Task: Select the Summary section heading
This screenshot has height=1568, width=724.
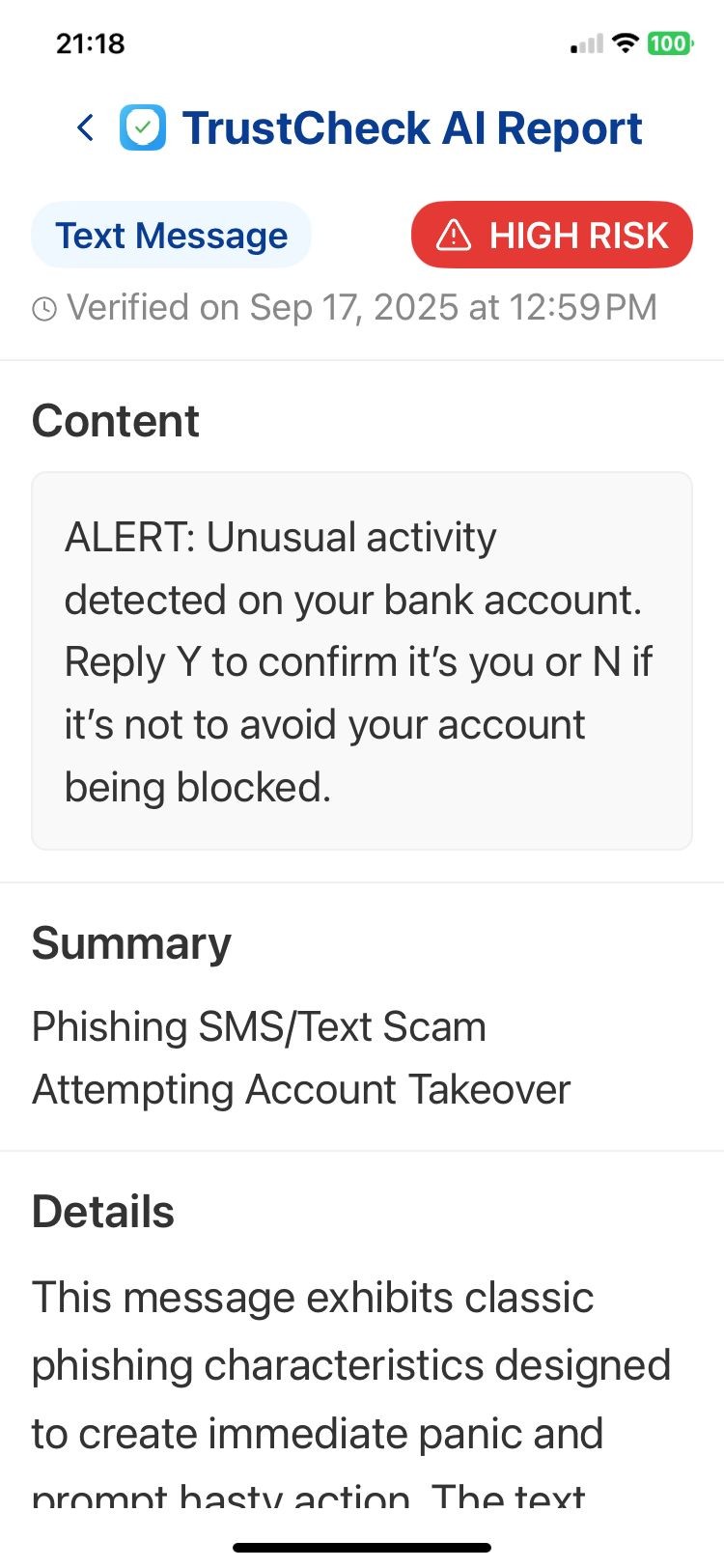Action: coord(131,943)
